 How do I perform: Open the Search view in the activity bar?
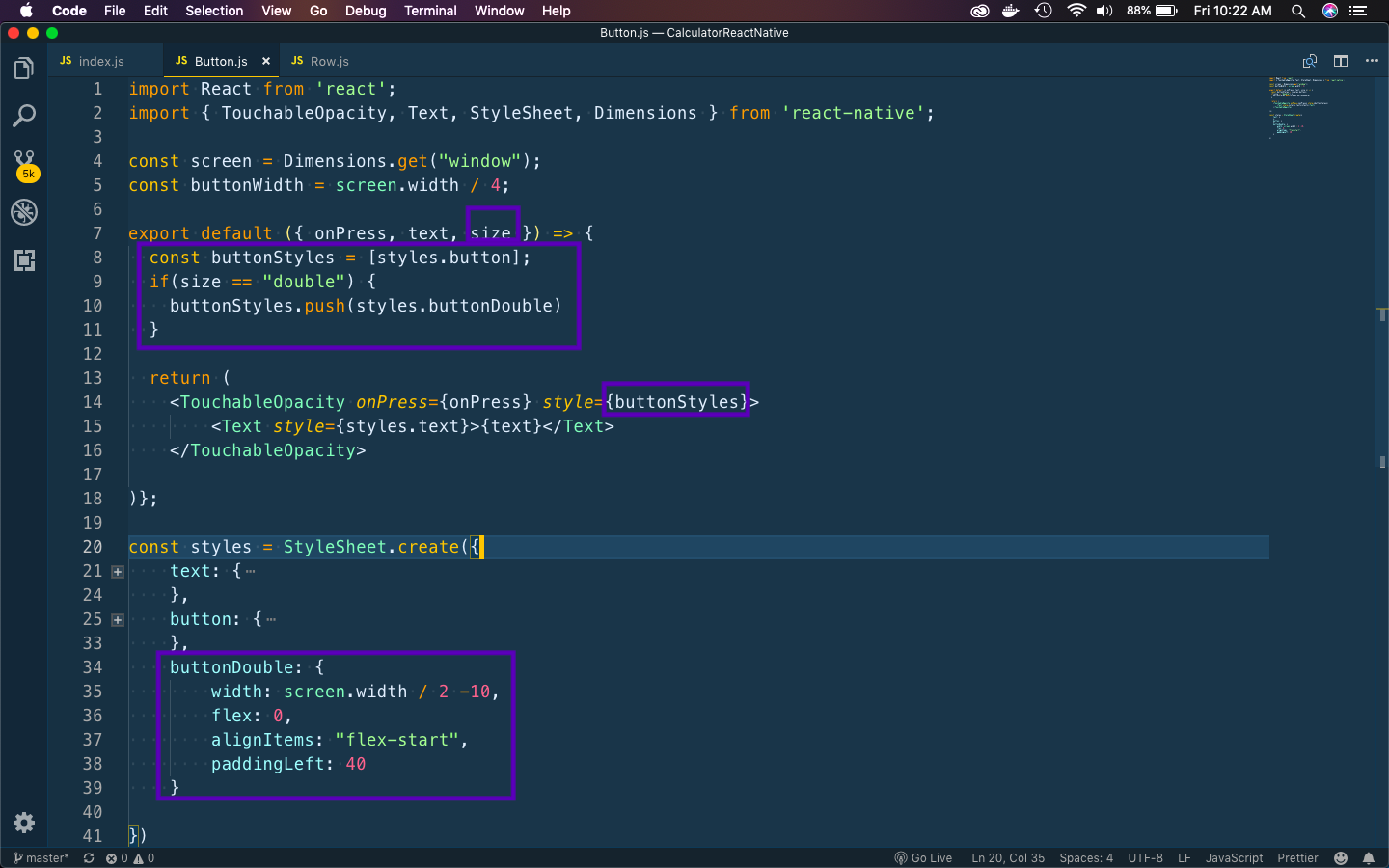tap(24, 117)
